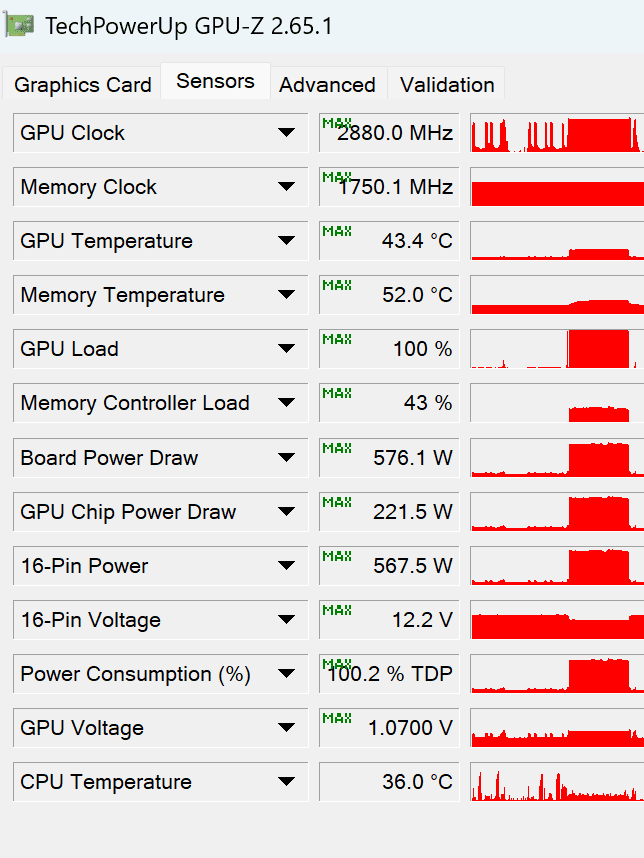The height and width of the screenshot is (858, 644).
Task: Open the Advanced tab
Action: (x=327, y=85)
